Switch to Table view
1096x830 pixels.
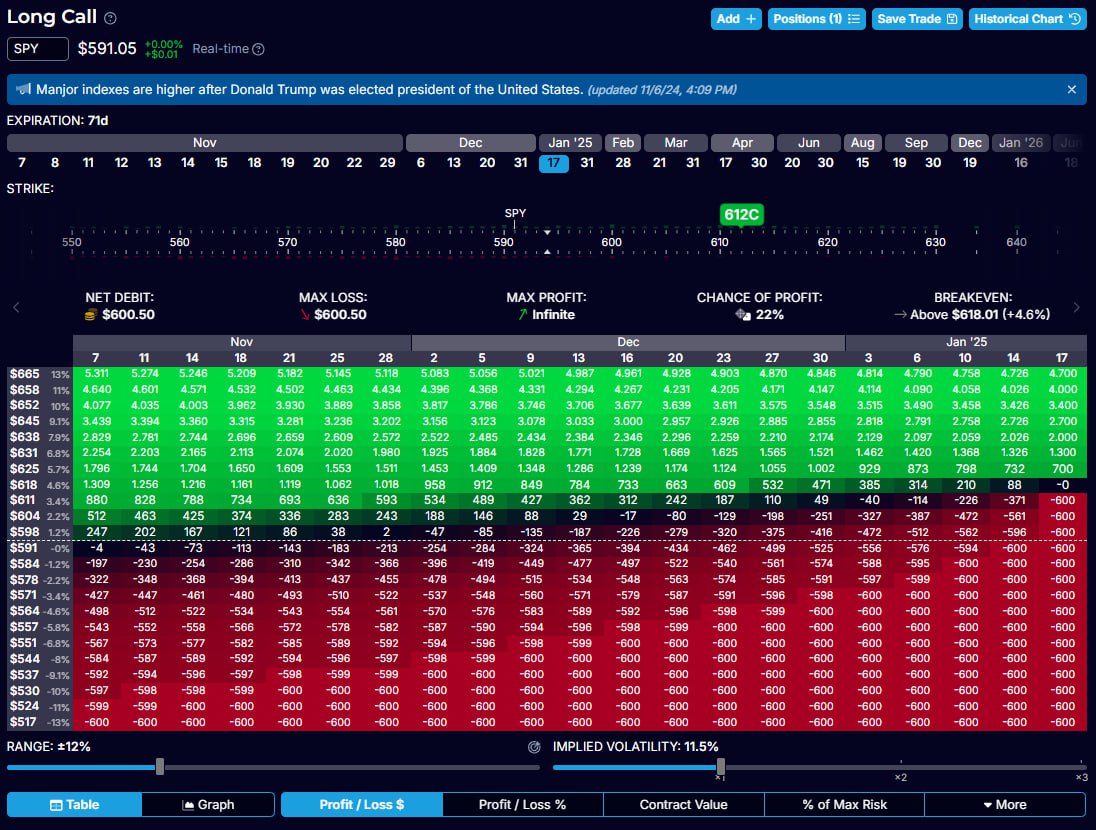tap(74, 804)
